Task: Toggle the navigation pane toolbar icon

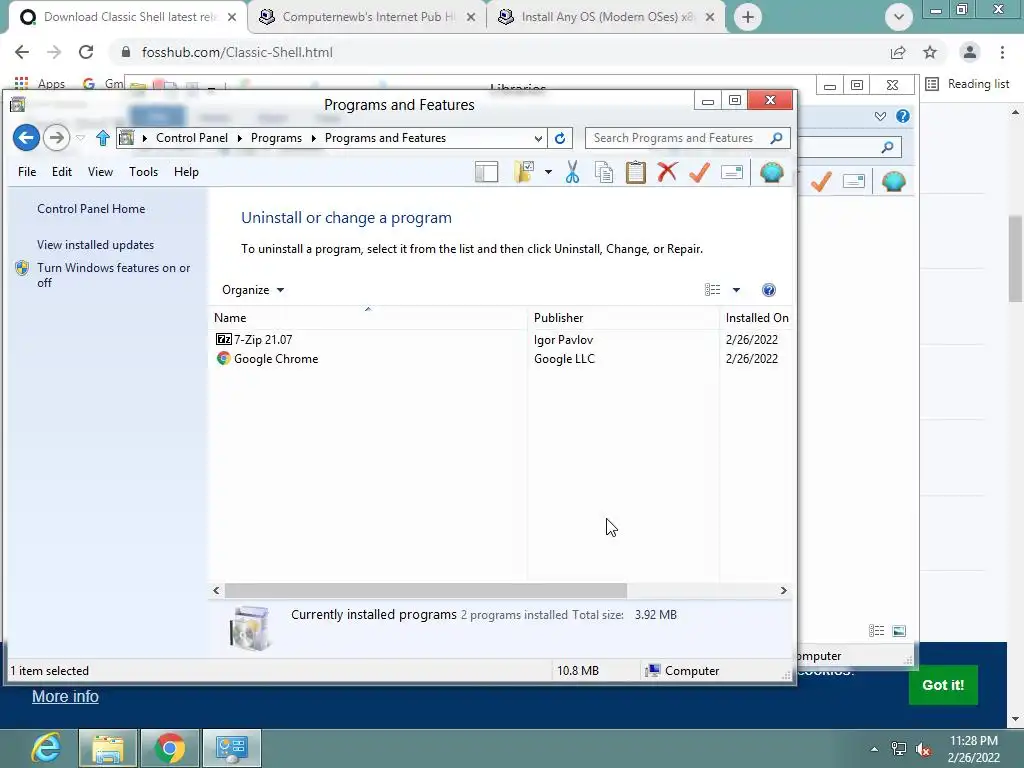Action: pos(487,172)
